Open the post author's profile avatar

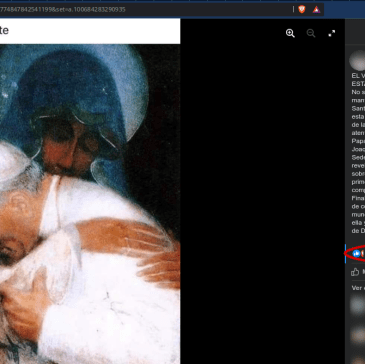point(357,61)
